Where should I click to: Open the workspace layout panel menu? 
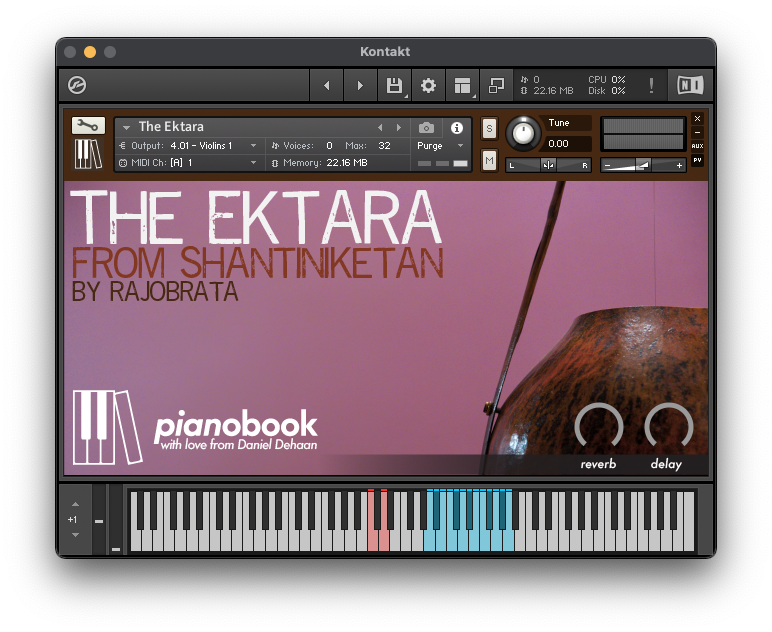pos(462,86)
